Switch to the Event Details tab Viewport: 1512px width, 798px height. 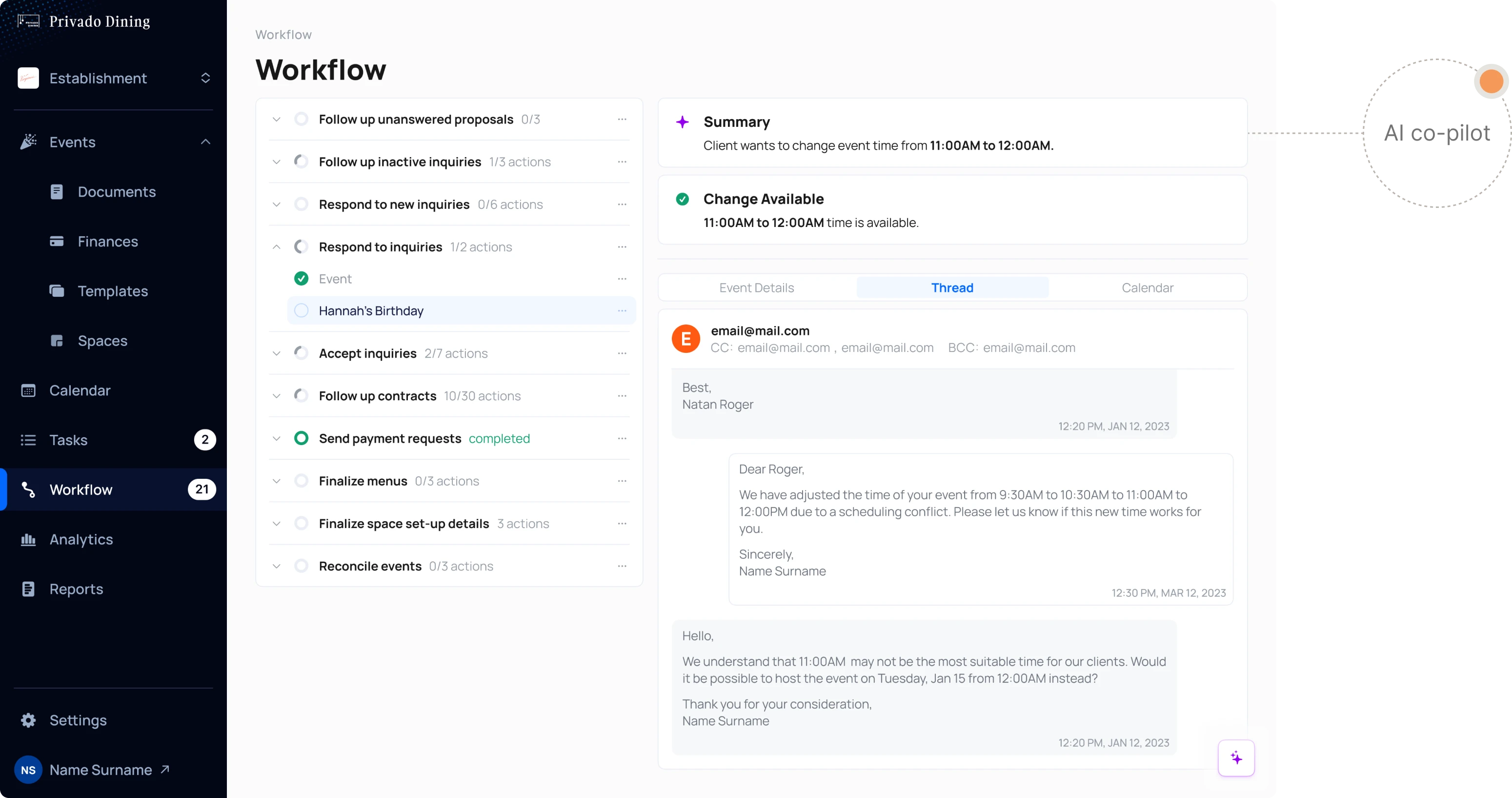pos(756,287)
